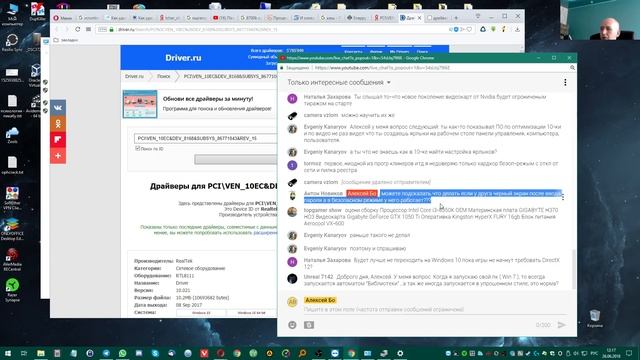Click Наталья Захарова's purple avatar on top message
Image resolution: width=640 pixels, height=360 pixels.
tap(292, 99)
